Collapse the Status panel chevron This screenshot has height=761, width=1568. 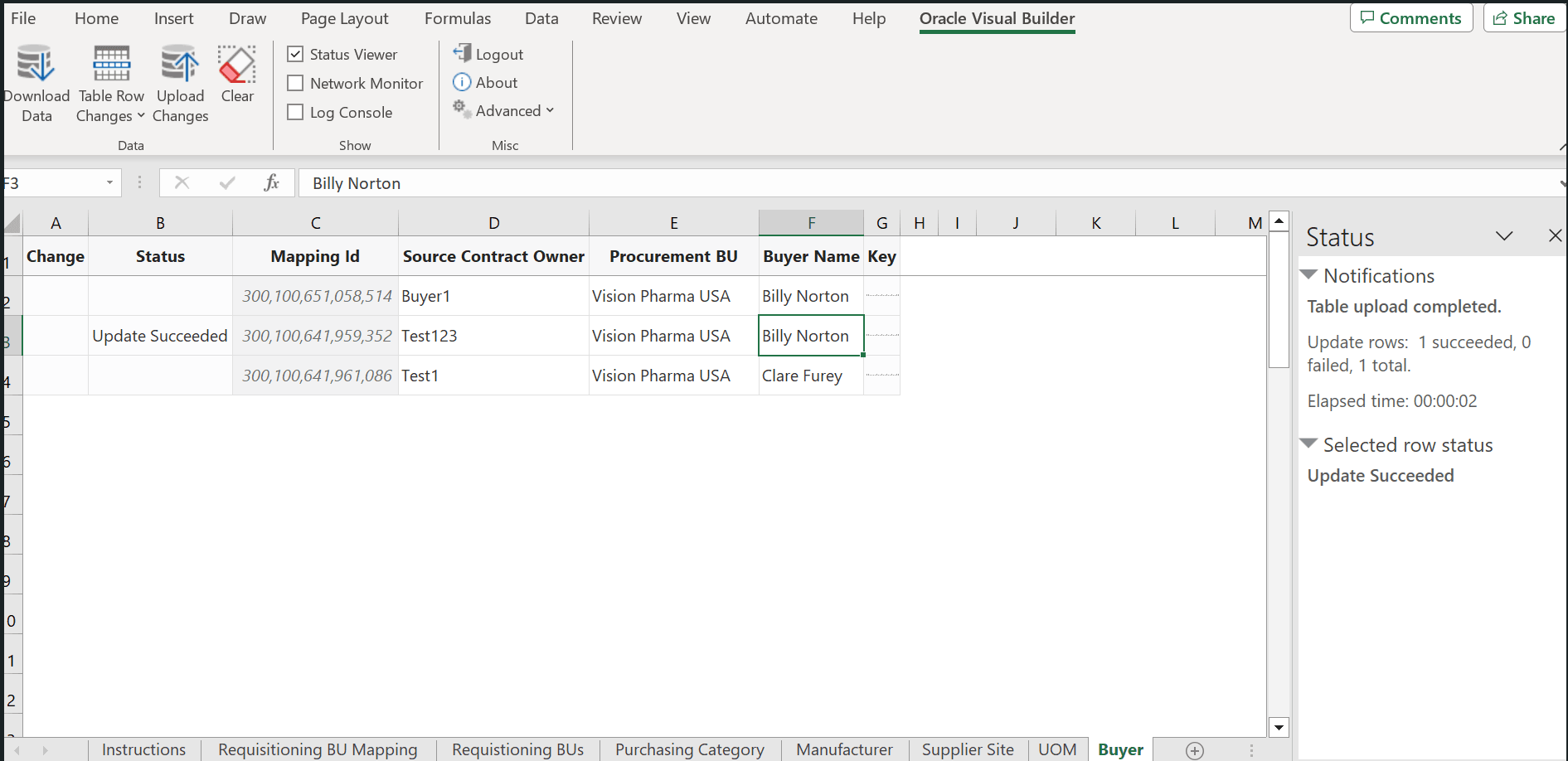[1505, 236]
